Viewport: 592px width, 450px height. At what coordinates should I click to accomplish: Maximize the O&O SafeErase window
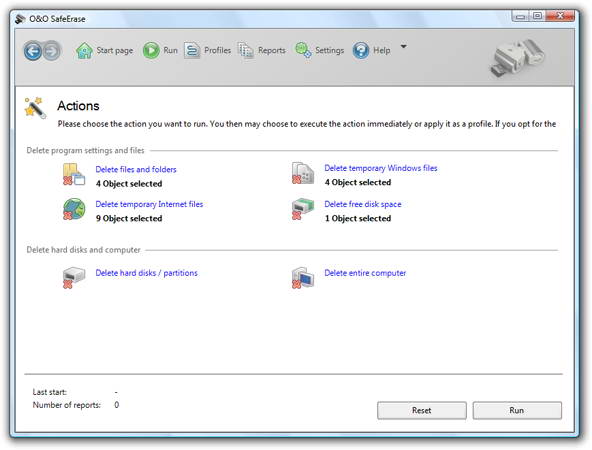(x=537, y=16)
